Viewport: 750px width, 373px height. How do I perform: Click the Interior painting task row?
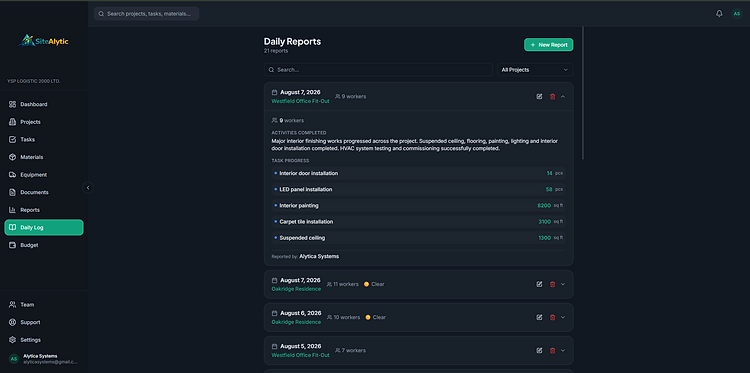click(x=419, y=206)
